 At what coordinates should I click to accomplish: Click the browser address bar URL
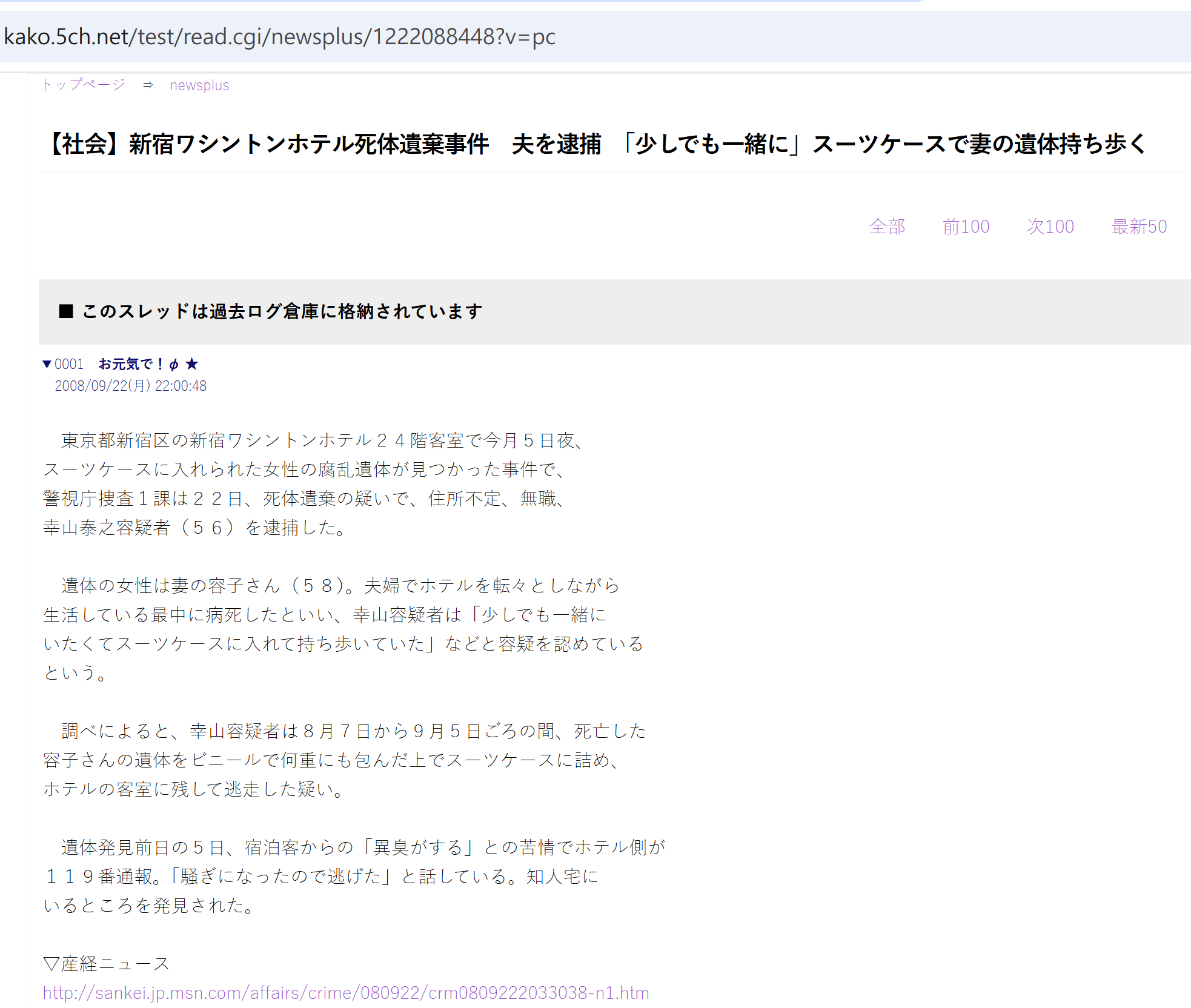[279, 36]
